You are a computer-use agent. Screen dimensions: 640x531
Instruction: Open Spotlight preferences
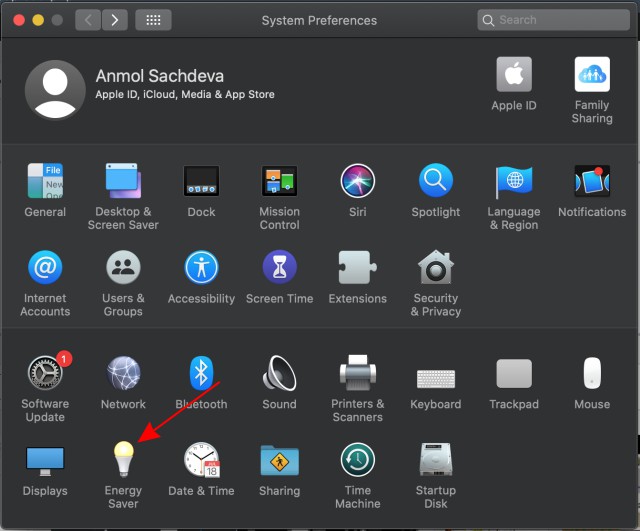pyautogui.click(x=436, y=180)
